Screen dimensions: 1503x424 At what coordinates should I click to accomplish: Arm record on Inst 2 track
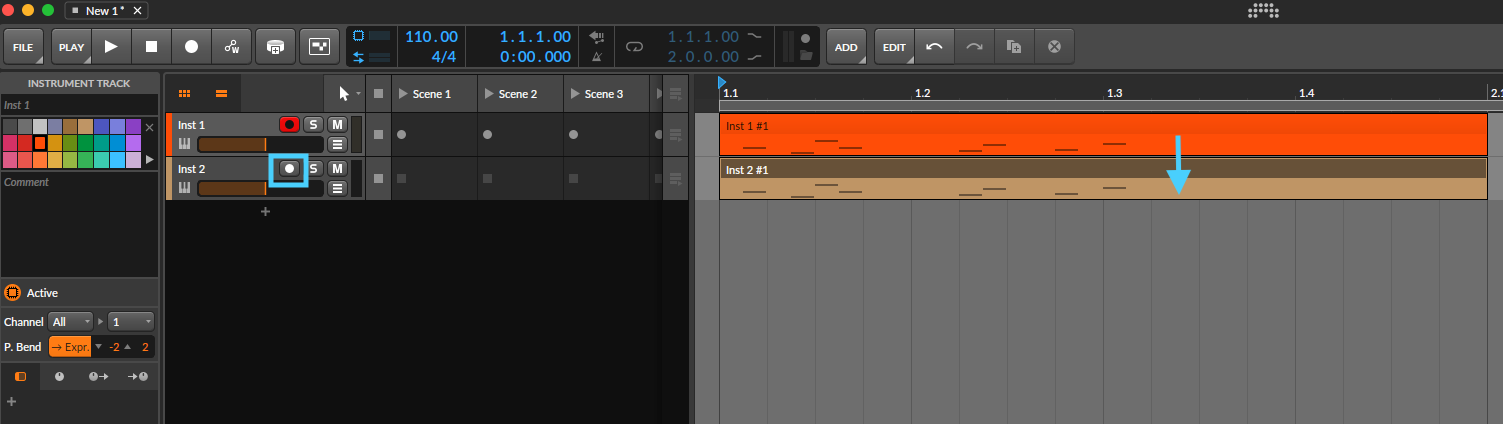[289, 169]
